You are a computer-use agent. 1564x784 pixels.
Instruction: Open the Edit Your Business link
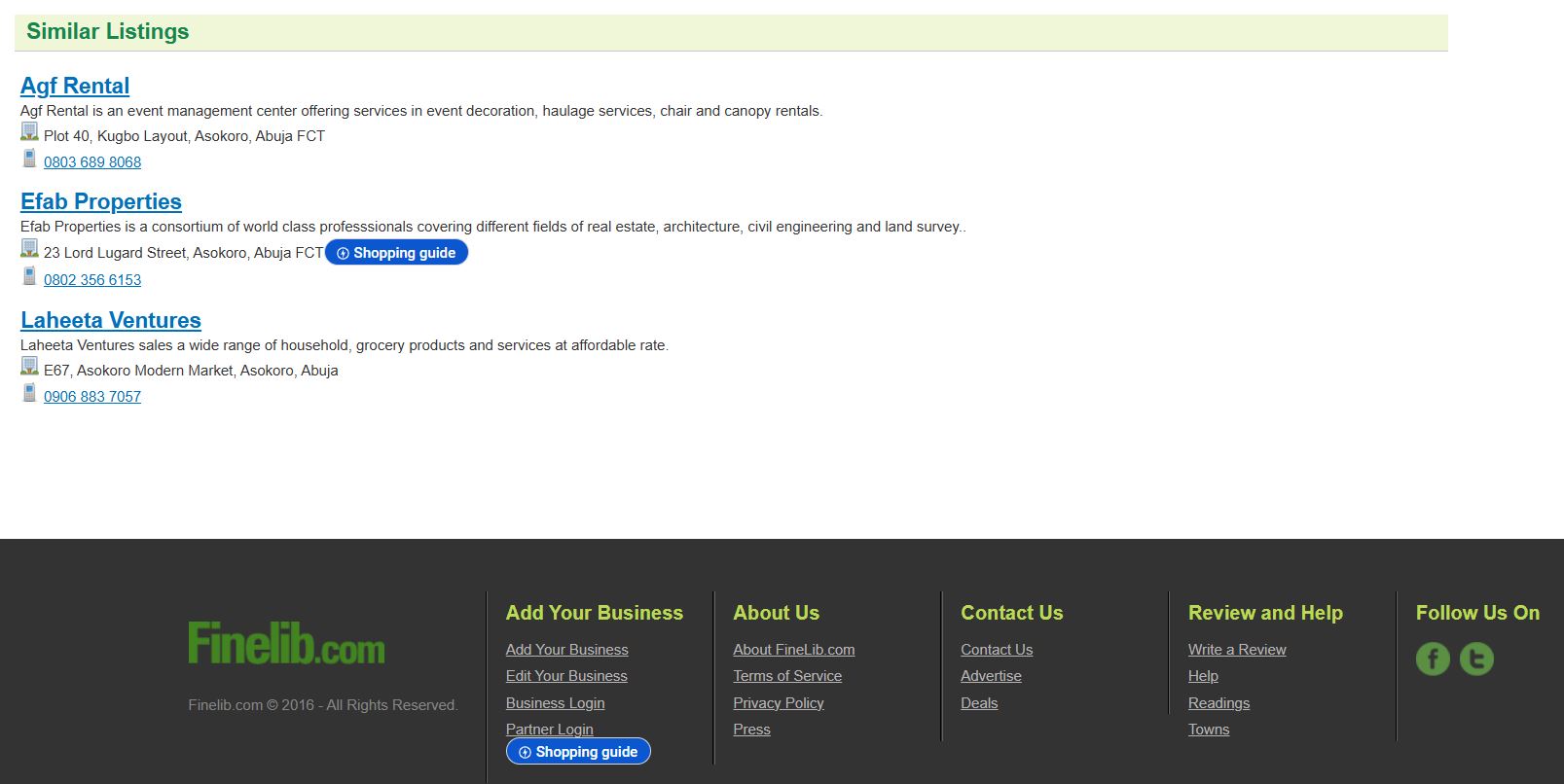[566, 676]
